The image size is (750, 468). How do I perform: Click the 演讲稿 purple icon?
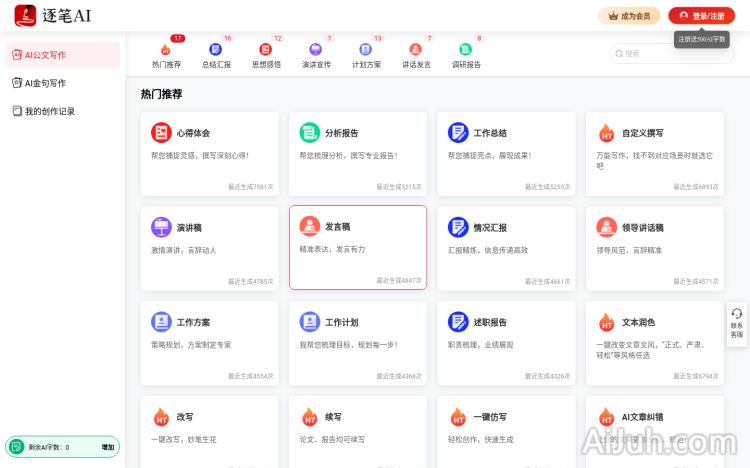[x=161, y=227]
